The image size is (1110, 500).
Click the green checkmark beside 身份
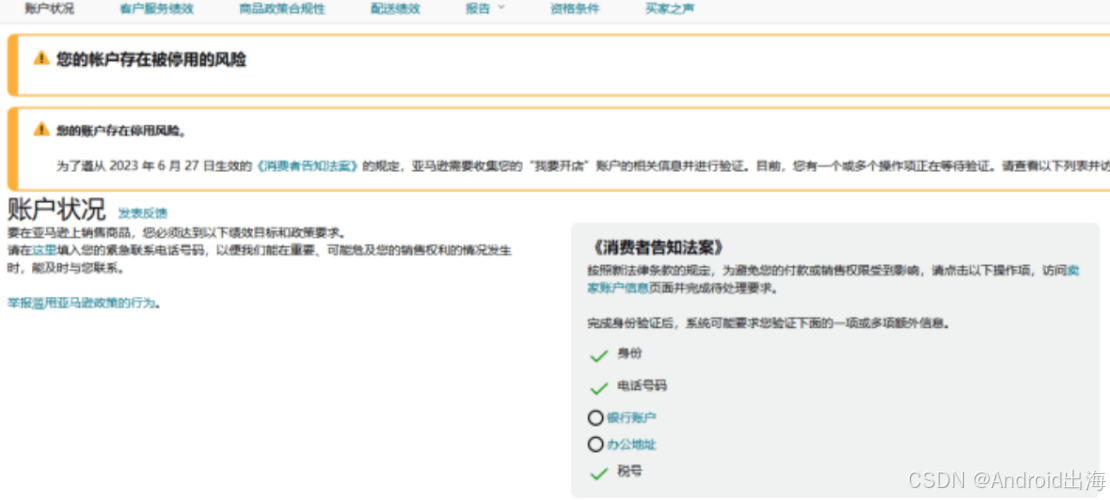599,356
